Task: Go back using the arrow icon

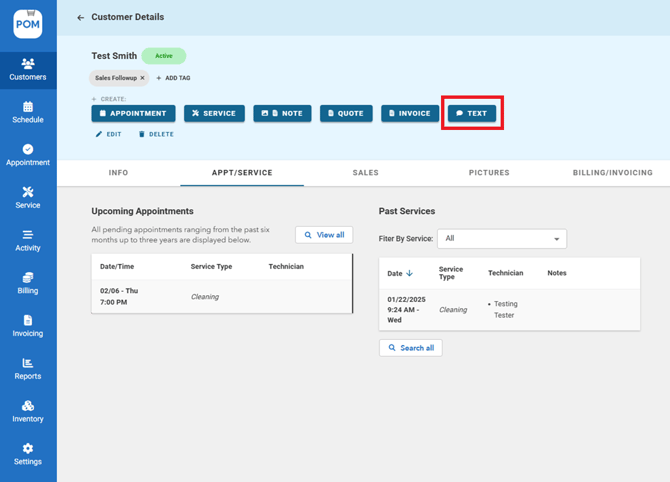Action: click(81, 17)
